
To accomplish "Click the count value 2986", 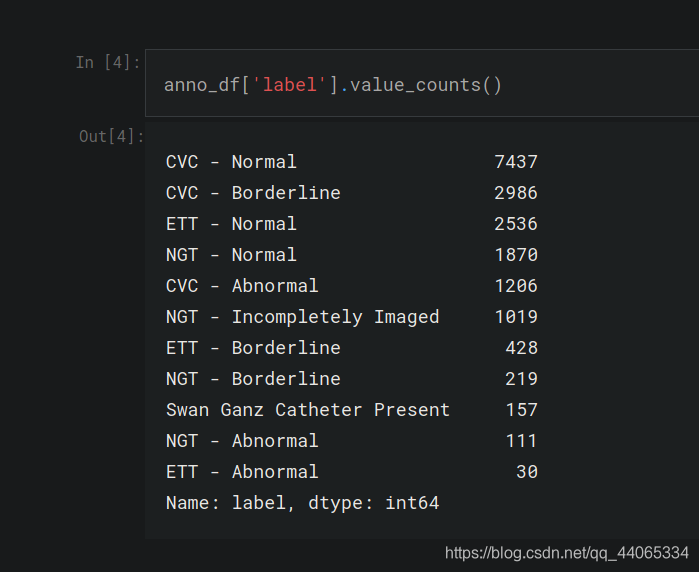I will pos(516,193).
